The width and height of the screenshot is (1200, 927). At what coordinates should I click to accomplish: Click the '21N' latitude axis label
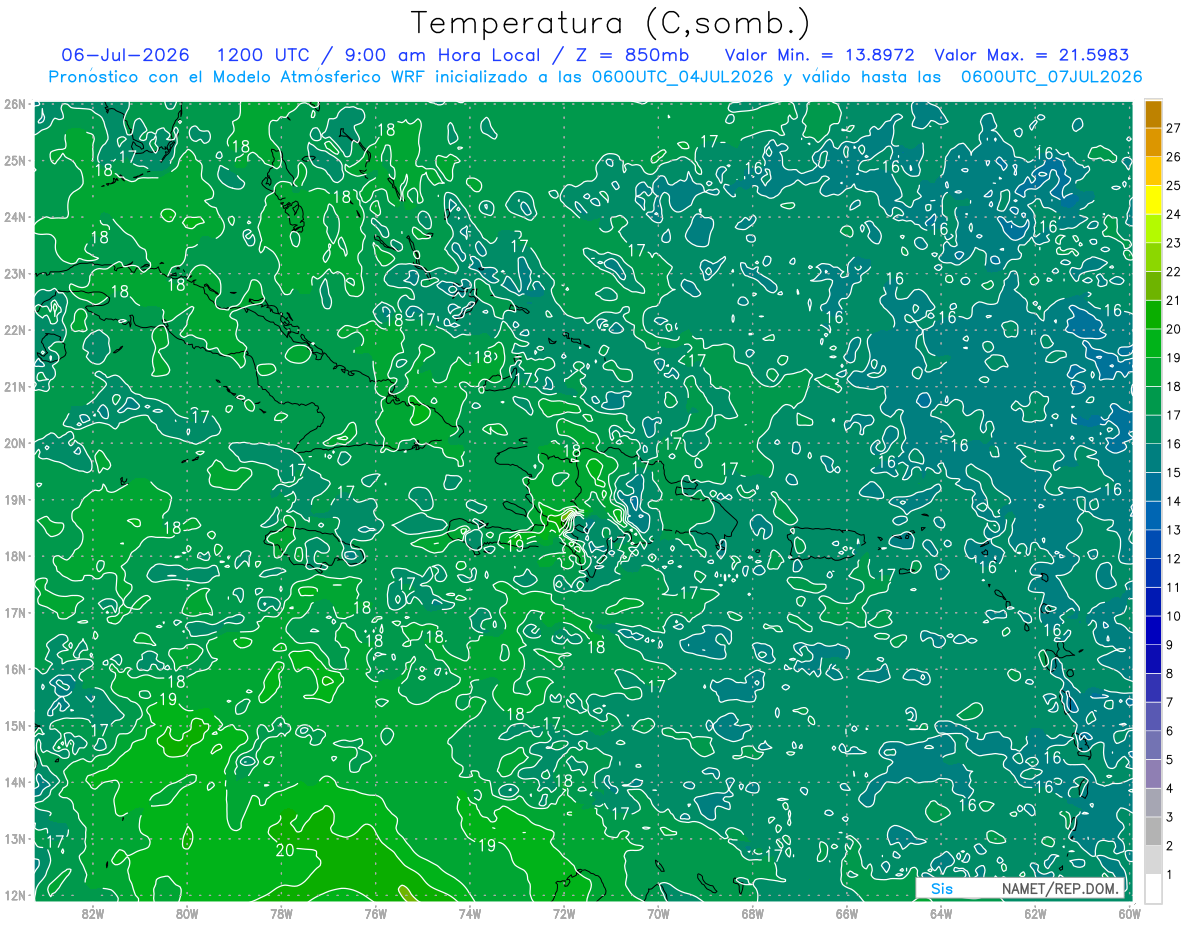(x=14, y=387)
